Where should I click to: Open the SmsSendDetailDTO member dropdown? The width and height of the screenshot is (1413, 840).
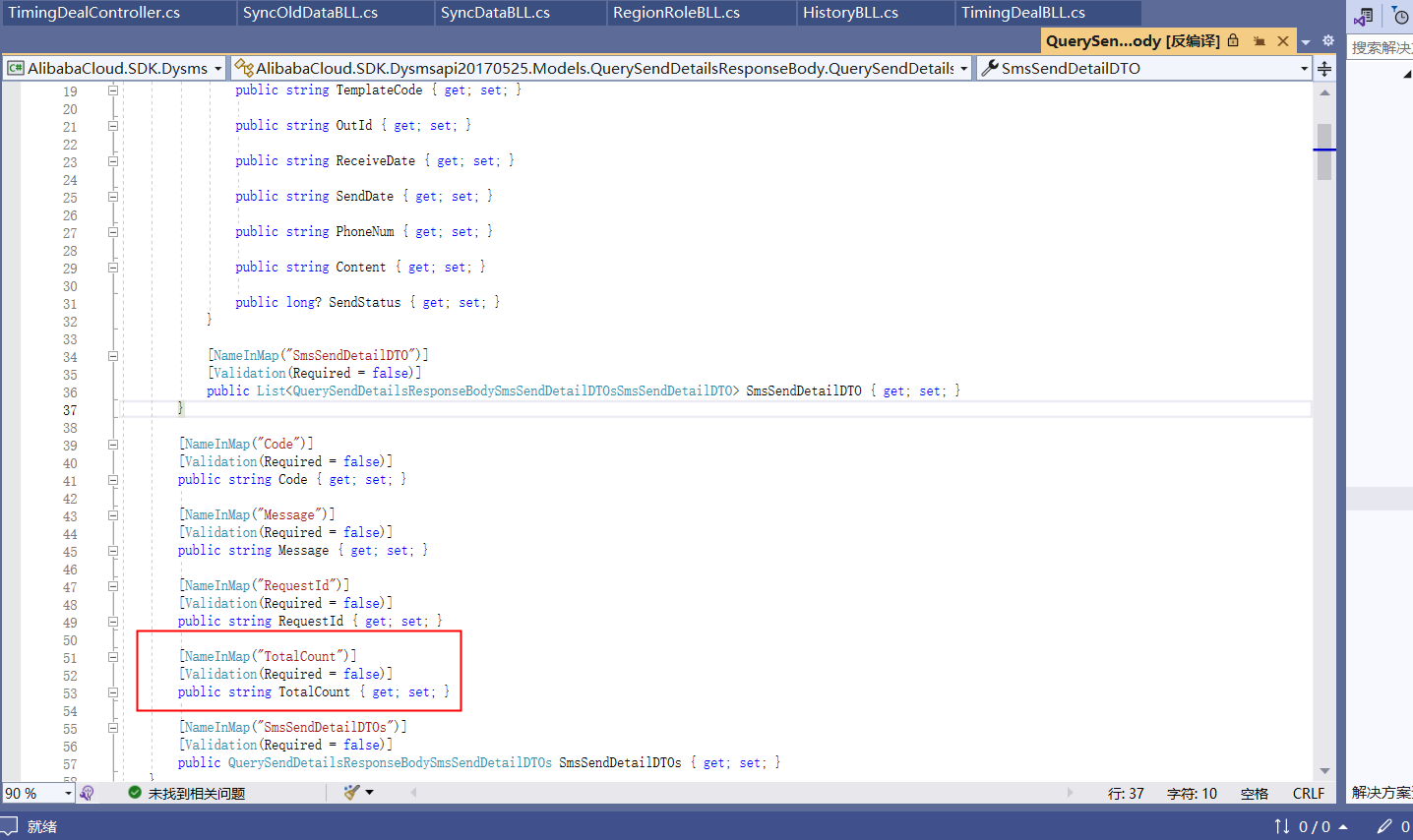(x=1305, y=69)
